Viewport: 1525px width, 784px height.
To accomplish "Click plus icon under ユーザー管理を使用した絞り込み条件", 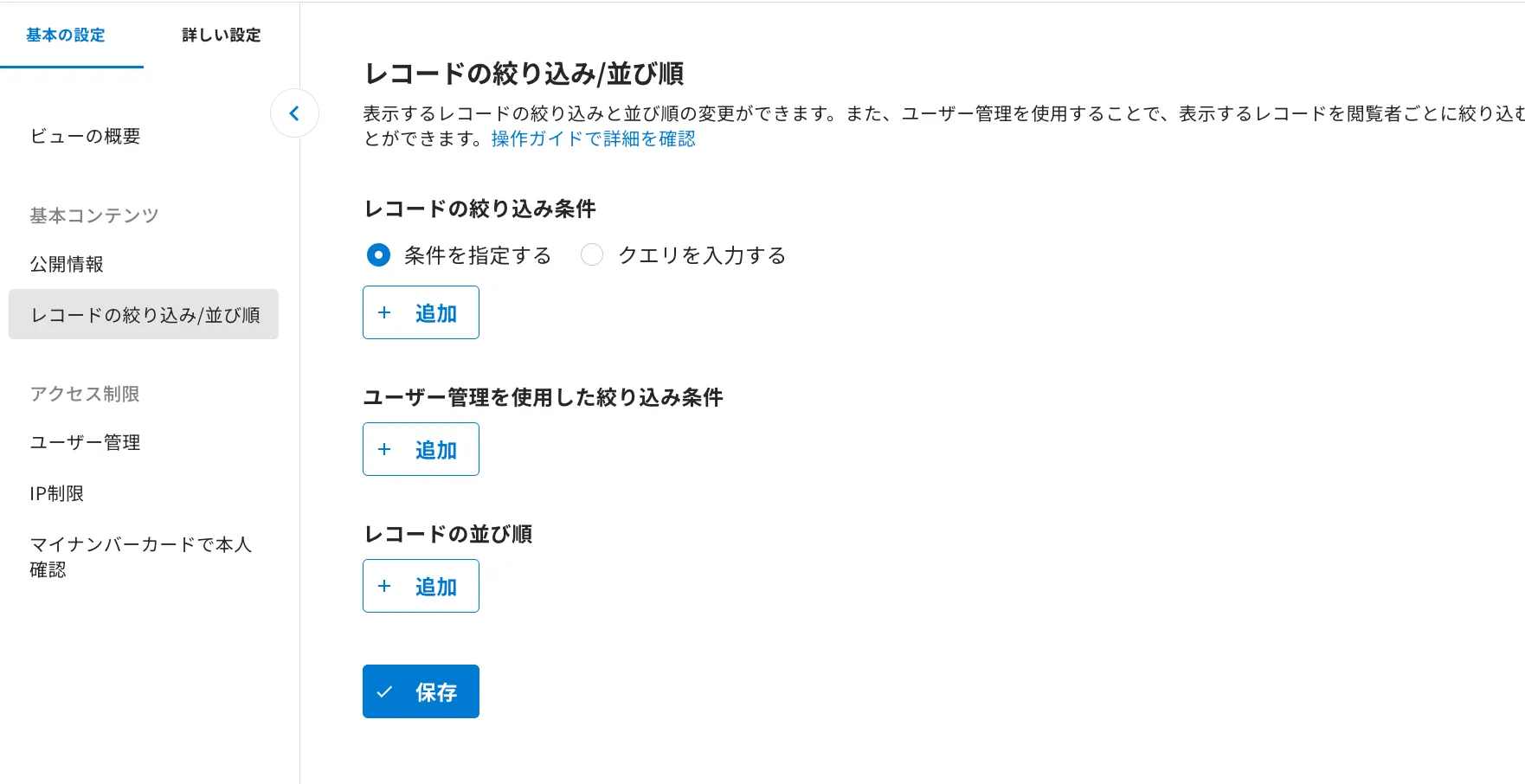I will pyautogui.click(x=385, y=449).
